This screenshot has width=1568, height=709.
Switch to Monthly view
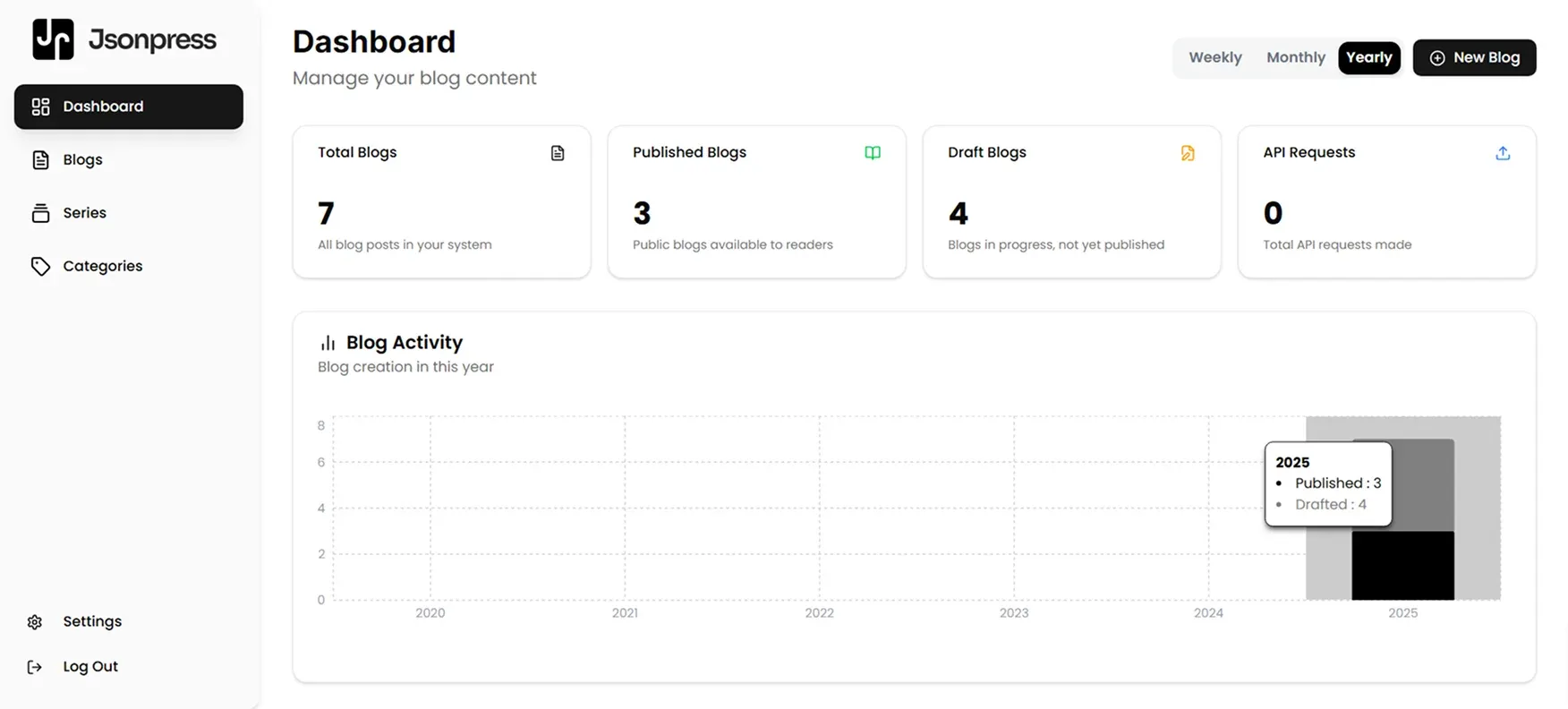pos(1295,57)
